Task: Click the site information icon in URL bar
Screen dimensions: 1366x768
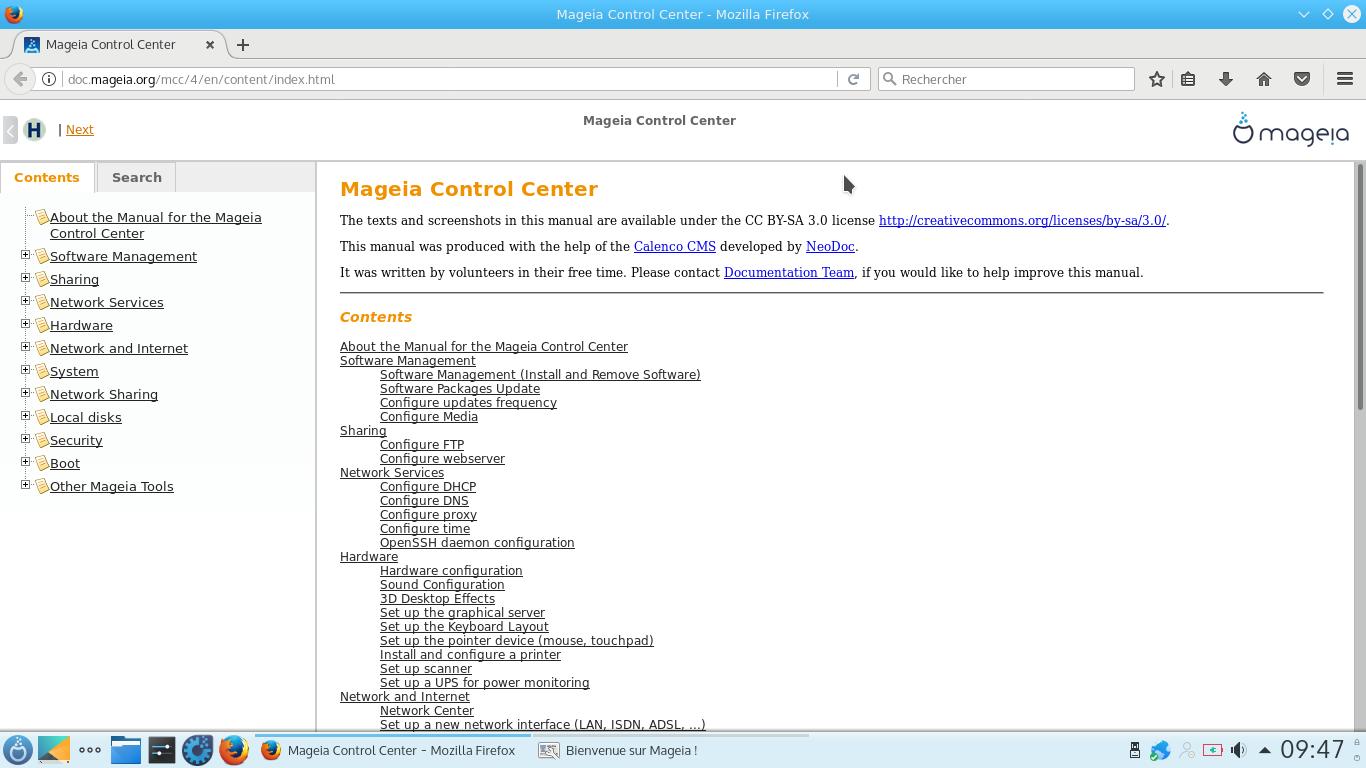Action: tap(48, 79)
